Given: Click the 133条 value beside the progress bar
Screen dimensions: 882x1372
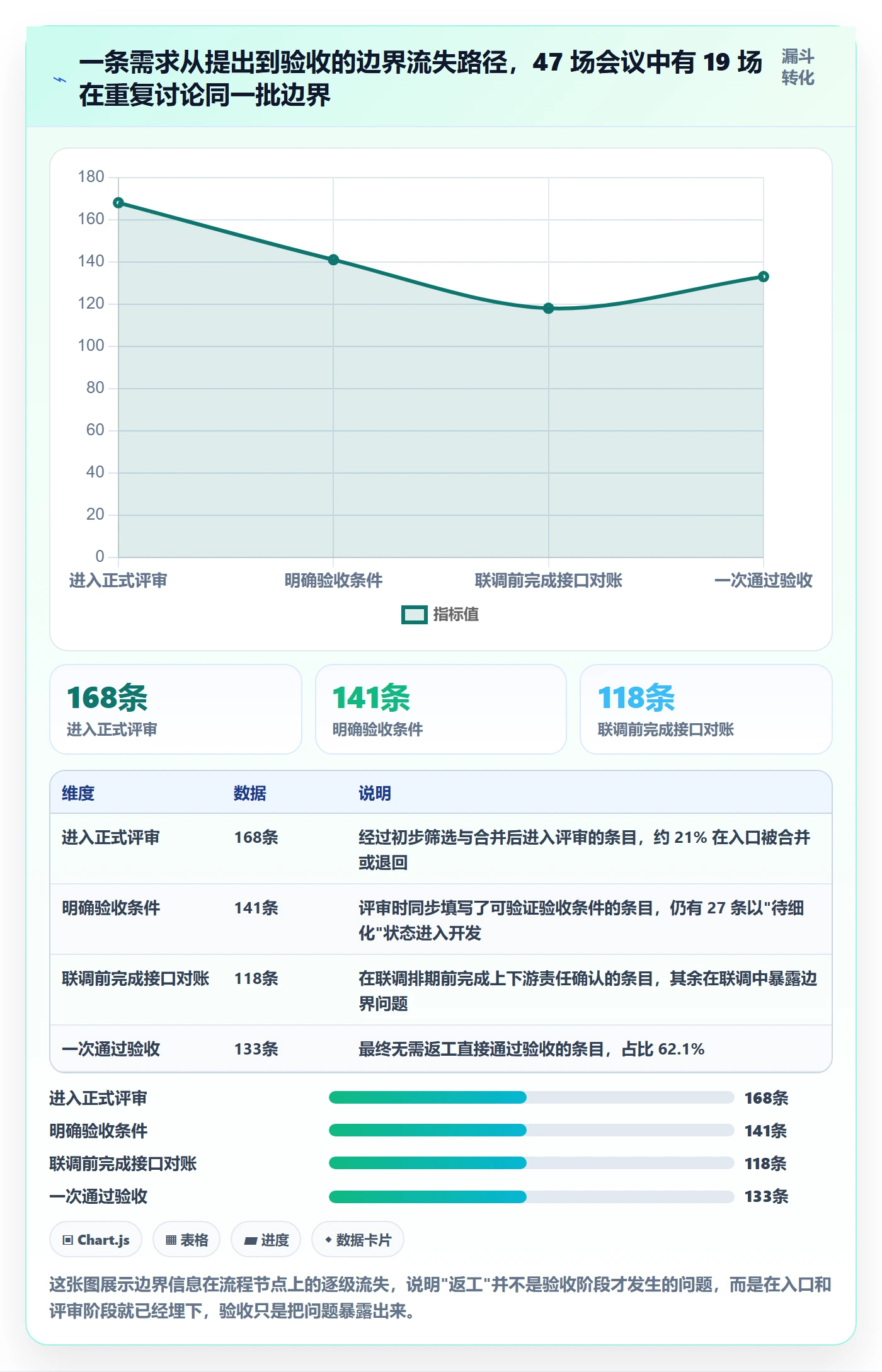Looking at the screenshot, I should click(766, 1196).
